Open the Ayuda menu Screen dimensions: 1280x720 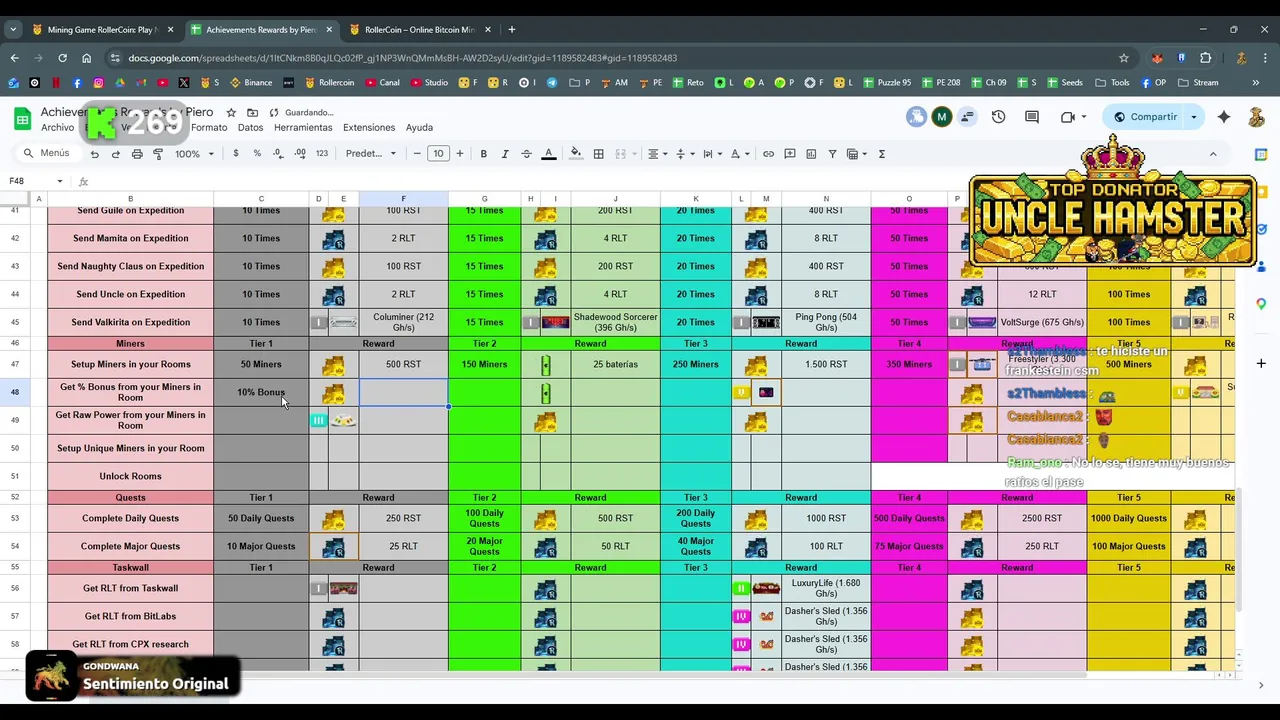pyautogui.click(x=419, y=128)
